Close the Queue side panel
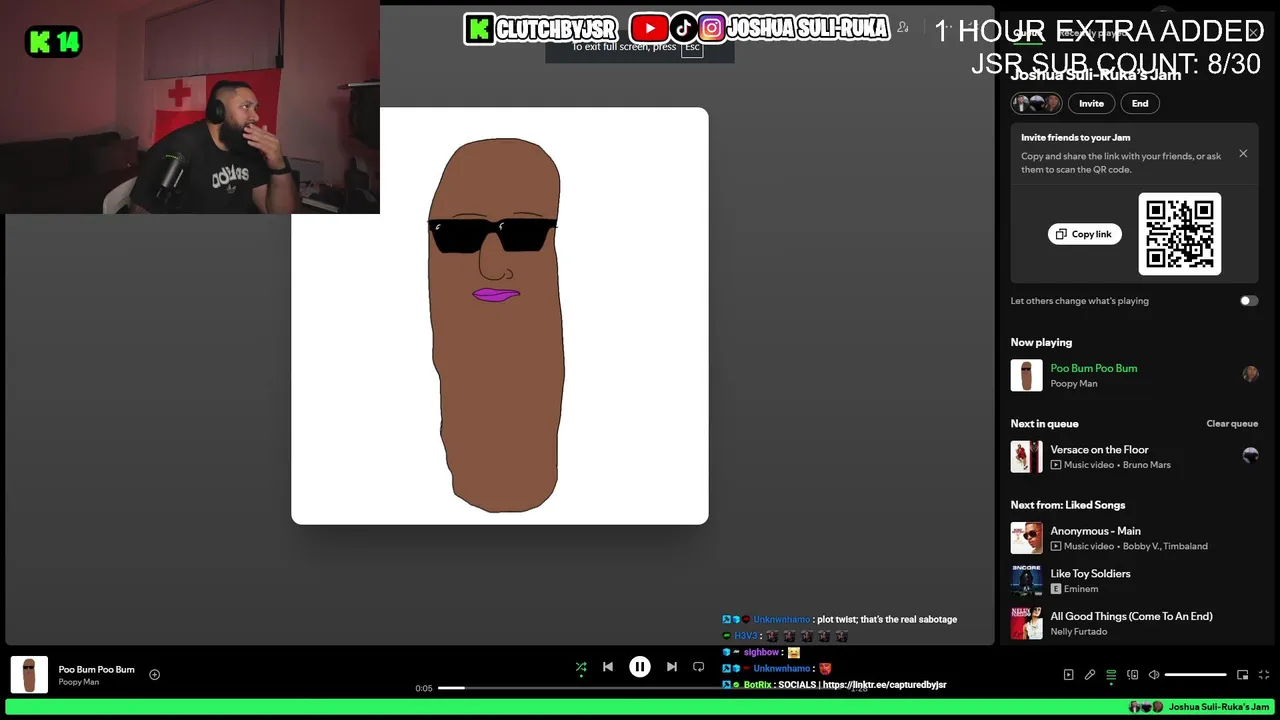This screenshot has width=1280, height=720. point(1253,33)
